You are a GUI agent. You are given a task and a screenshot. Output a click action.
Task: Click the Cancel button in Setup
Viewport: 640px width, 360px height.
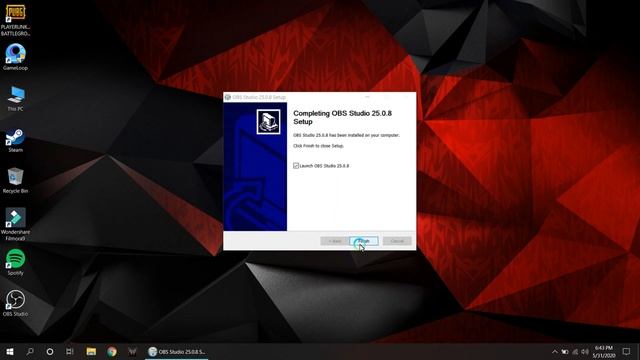(397, 241)
